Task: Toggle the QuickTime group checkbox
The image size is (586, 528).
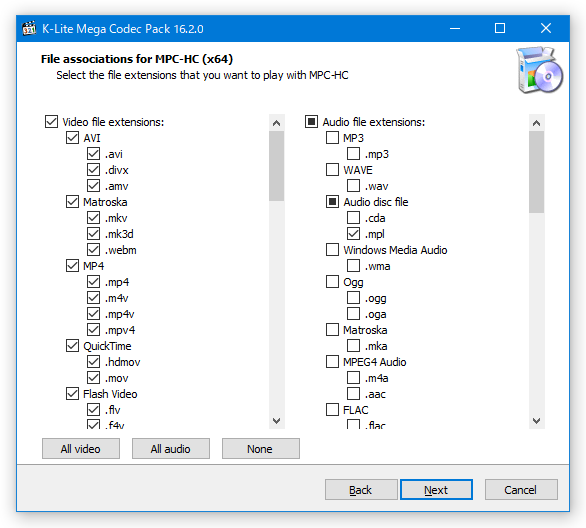Action: (72, 346)
